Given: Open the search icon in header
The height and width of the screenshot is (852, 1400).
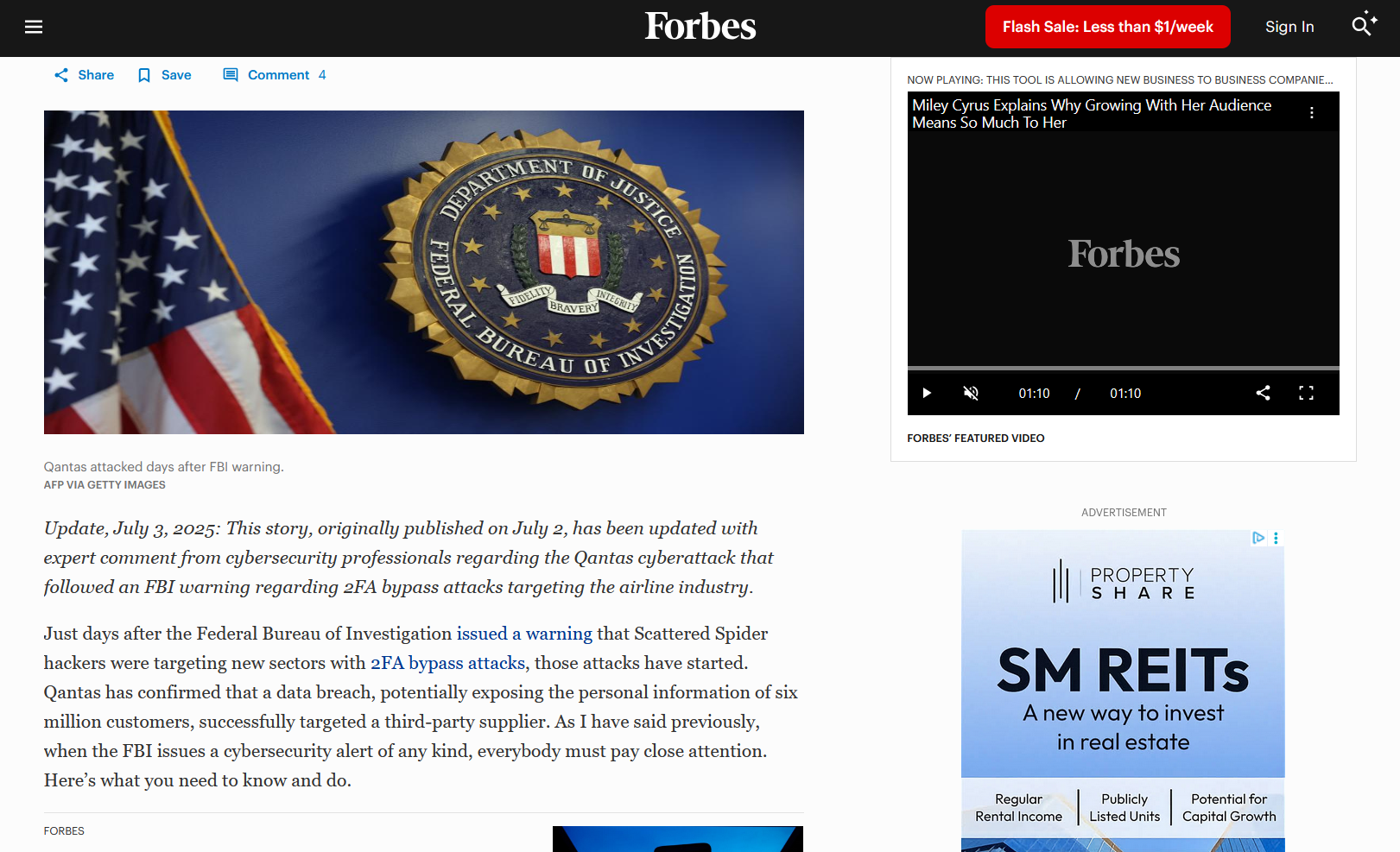Looking at the screenshot, I should (1364, 25).
